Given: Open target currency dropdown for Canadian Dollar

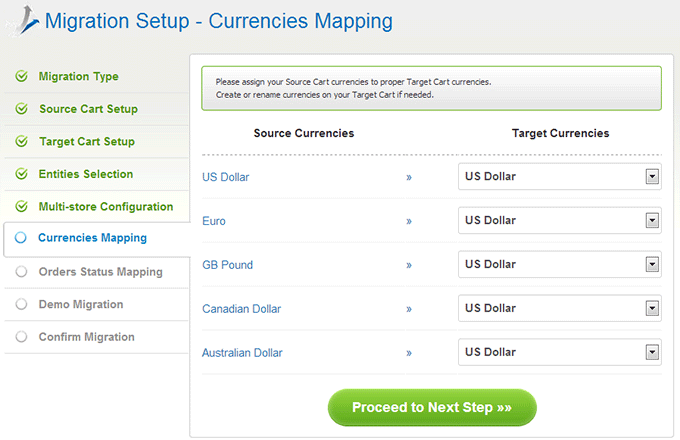Looking at the screenshot, I should pyautogui.click(x=559, y=308).
